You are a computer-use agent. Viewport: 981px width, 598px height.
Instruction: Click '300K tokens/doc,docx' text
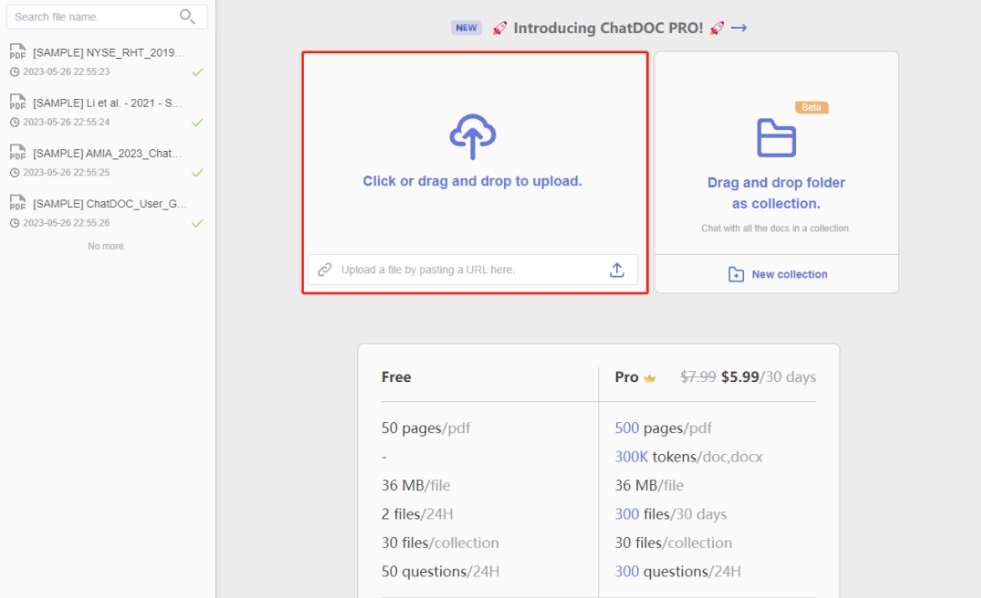point(688,457)
